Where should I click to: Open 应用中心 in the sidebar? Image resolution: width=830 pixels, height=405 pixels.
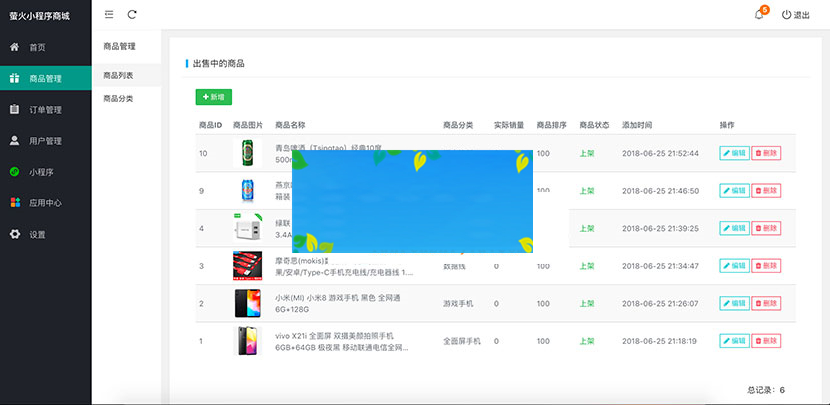coord(45,203)
